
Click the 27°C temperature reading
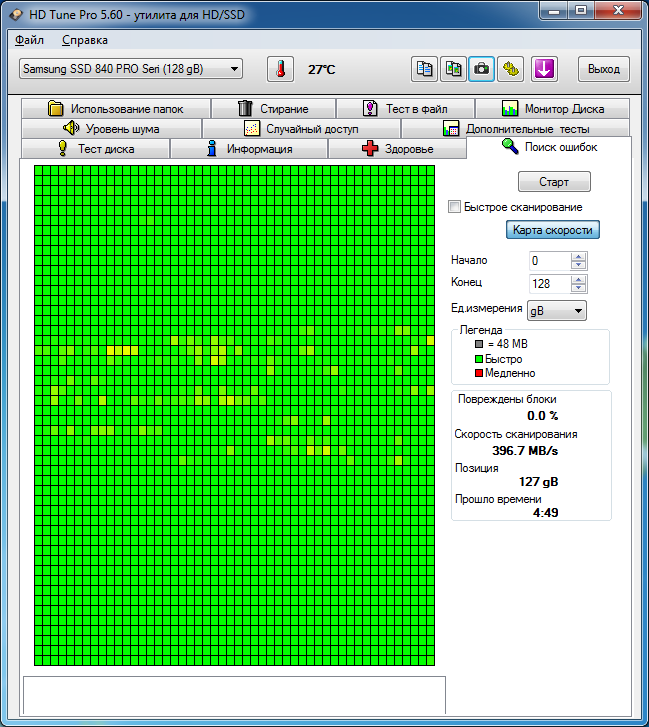pyautogui.click(x=321, y=70)
